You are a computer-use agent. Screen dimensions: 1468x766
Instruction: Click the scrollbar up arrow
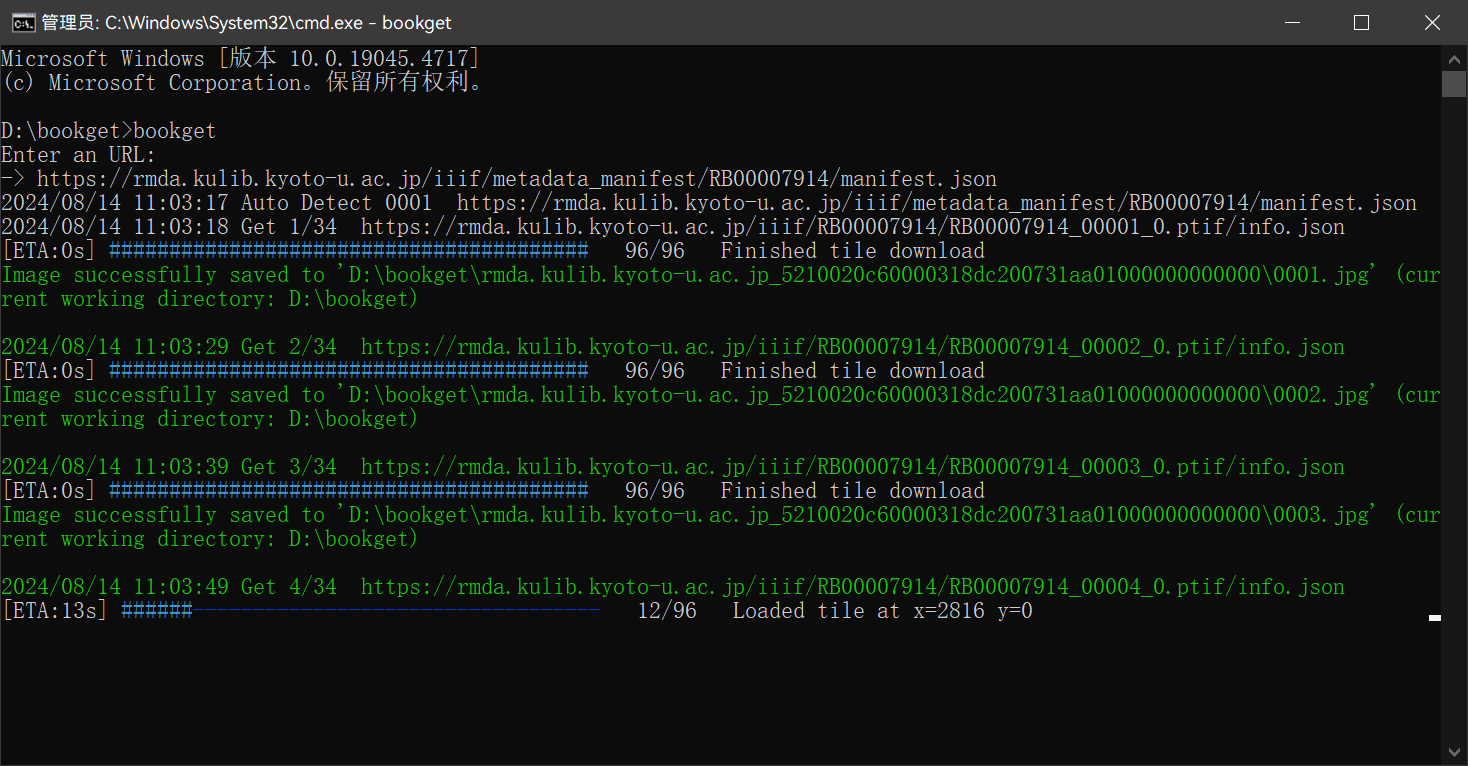click(x=1454, y=58)
